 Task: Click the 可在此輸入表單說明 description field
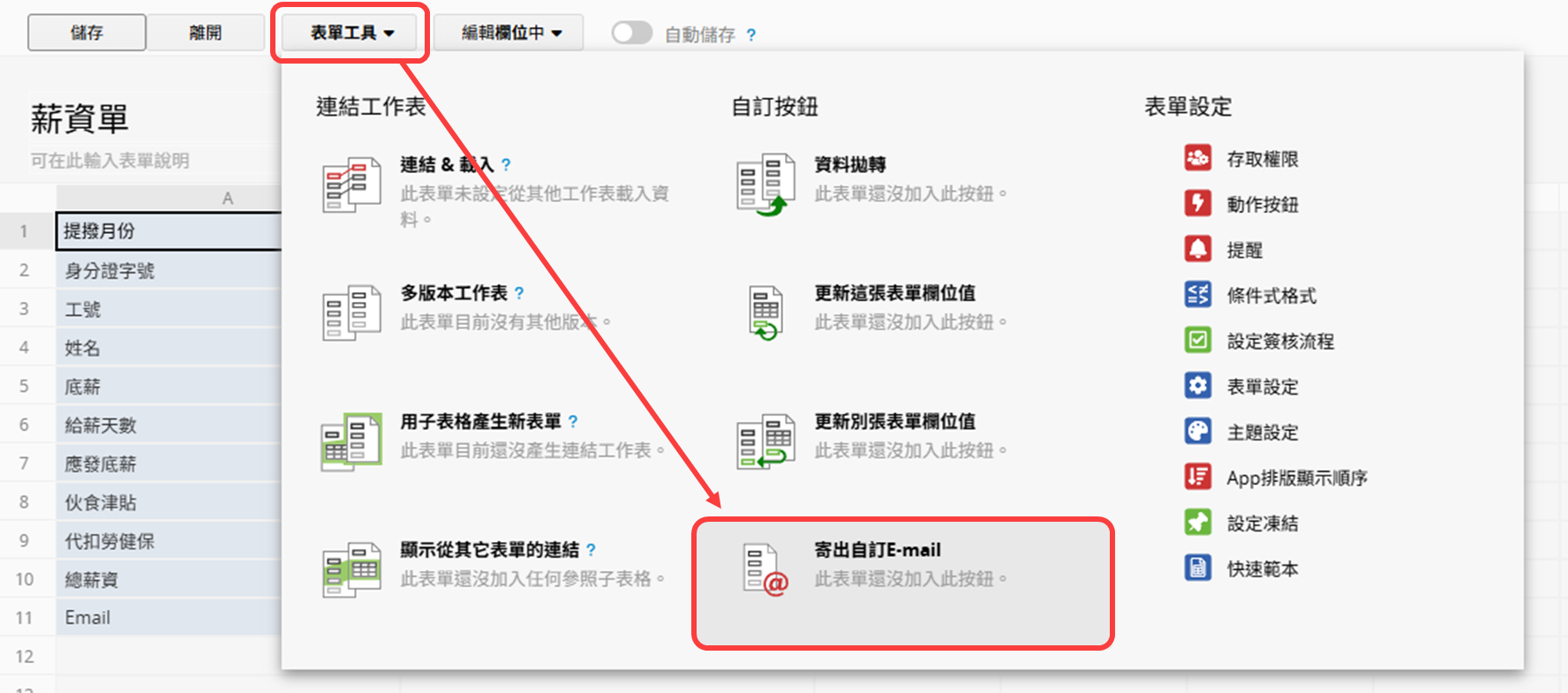point(110,161)
